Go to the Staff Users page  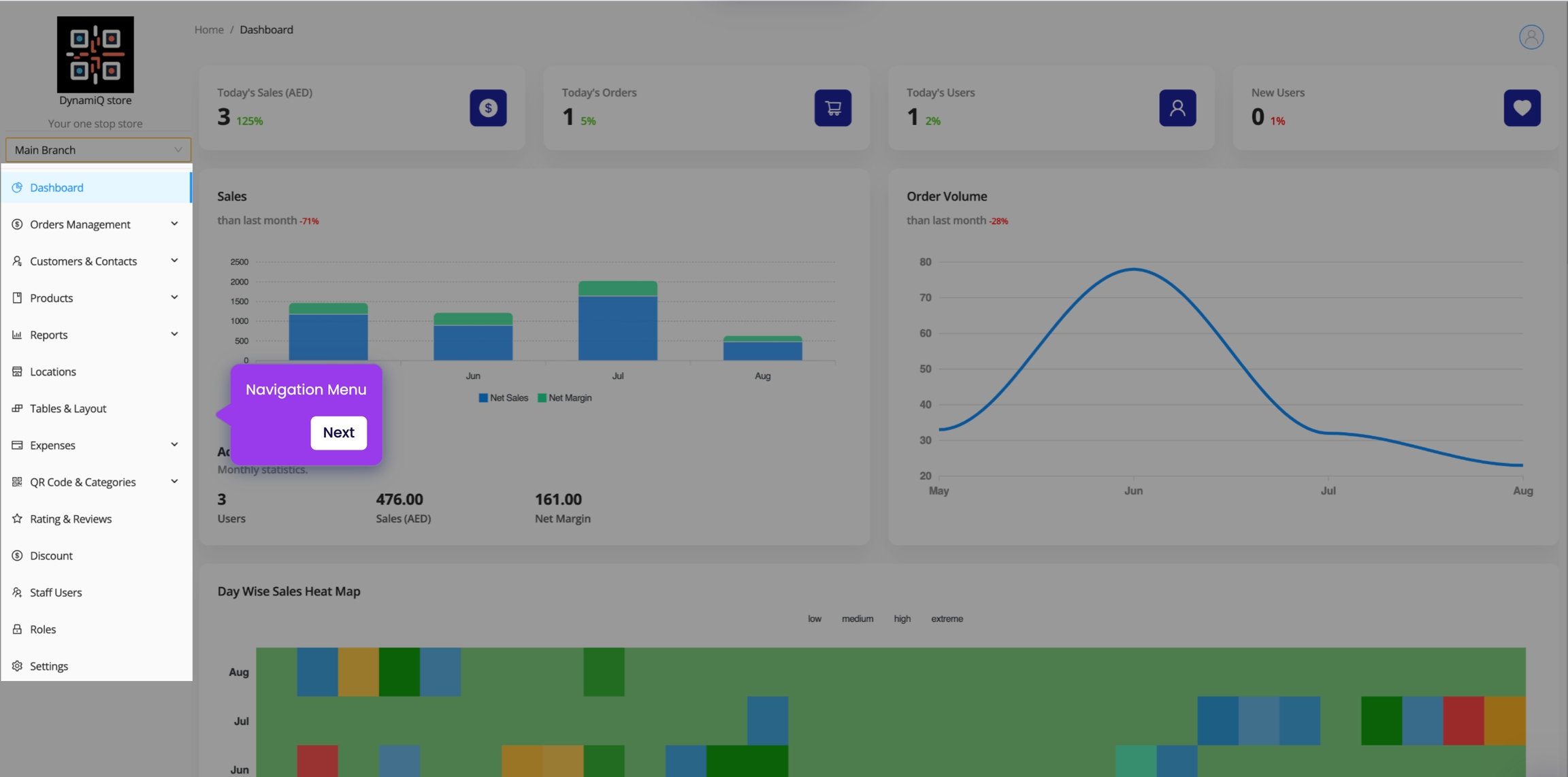(56, 593)
